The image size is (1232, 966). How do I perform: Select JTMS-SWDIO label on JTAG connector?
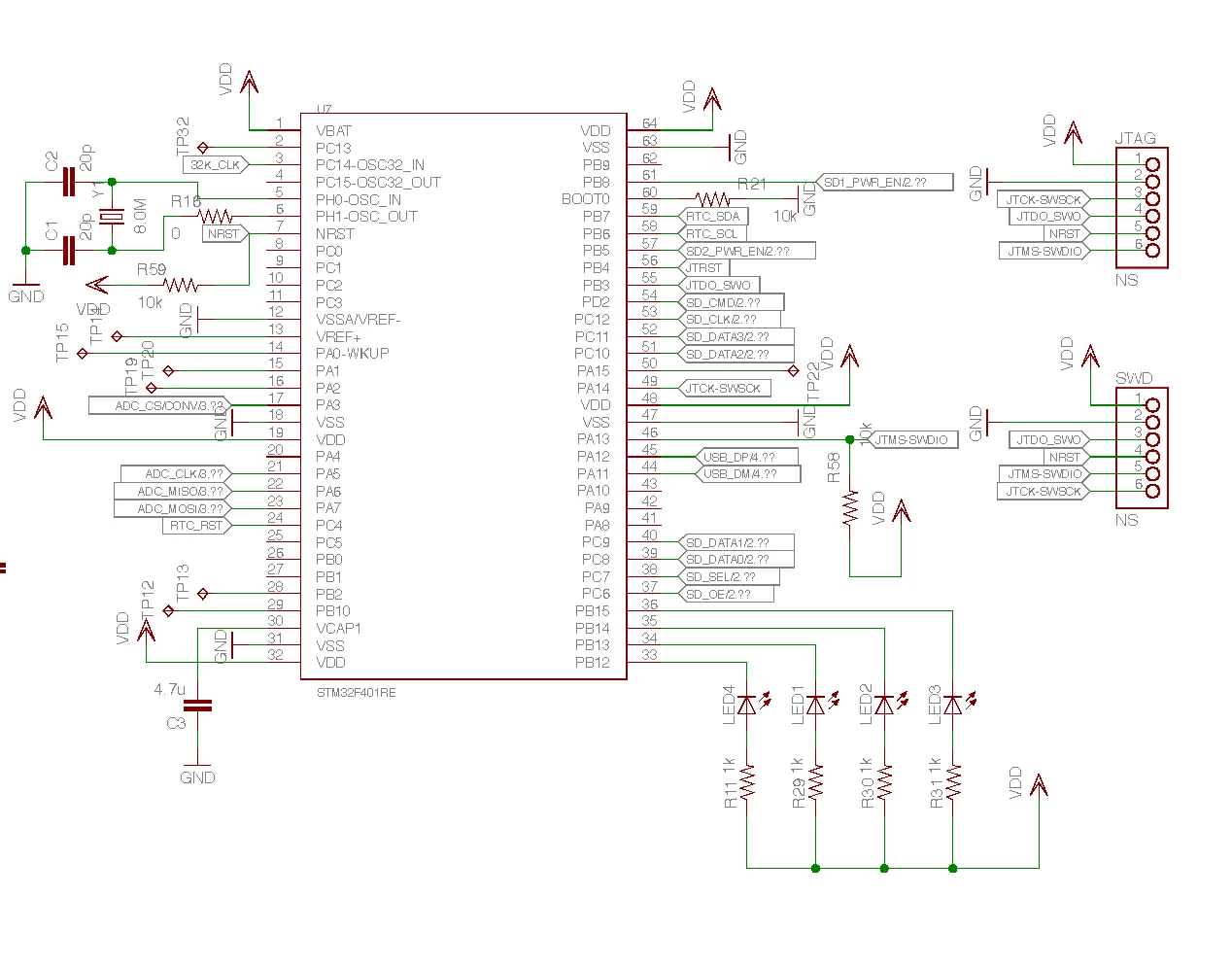(1044, 251)
